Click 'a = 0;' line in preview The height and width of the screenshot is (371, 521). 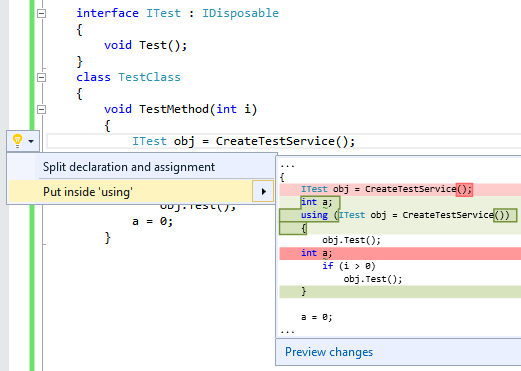[317, 317]
